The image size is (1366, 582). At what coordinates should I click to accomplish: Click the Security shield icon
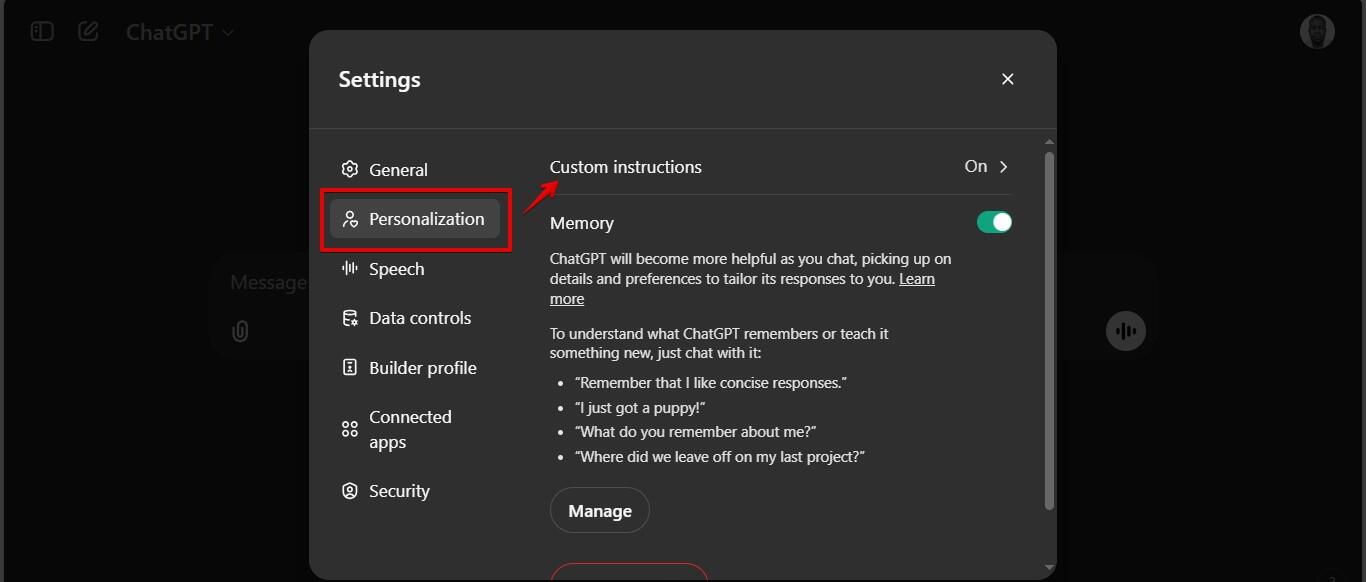pyautogui.click(x=349, y=491)
